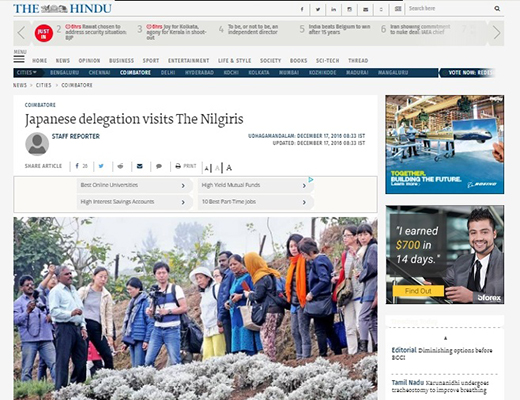520x400 pixels.
Task: Click the Facebook icon in top header
Action: (x=302, y=9)
